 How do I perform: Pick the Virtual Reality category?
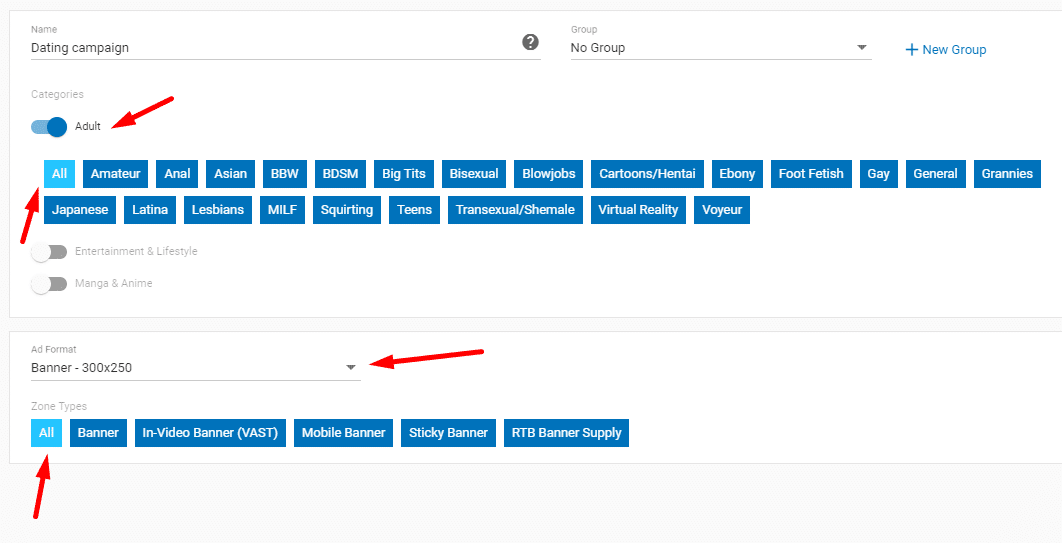point(638,210)
